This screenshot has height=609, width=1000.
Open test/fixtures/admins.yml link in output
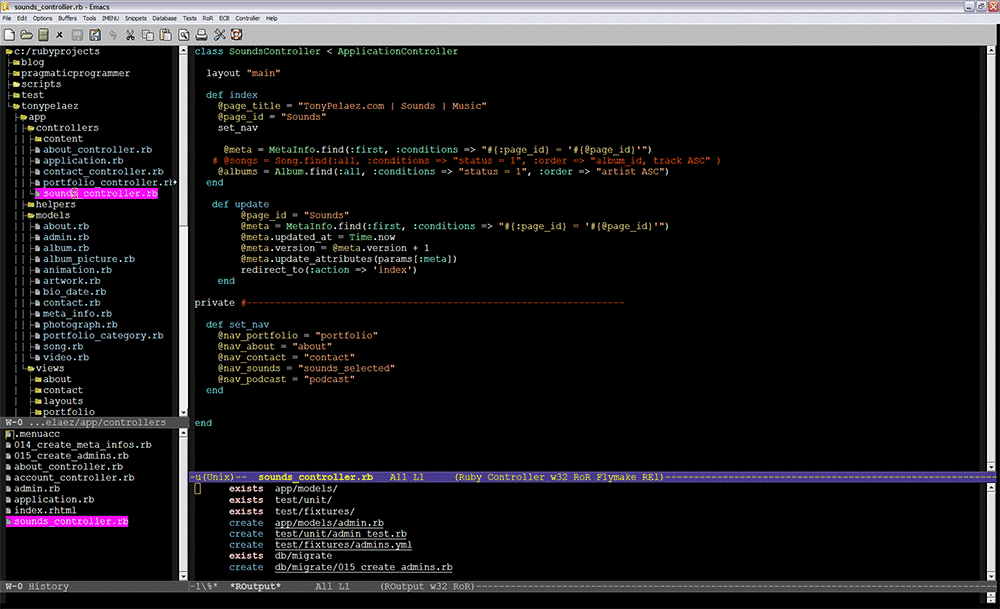click(x=343, y=545)
